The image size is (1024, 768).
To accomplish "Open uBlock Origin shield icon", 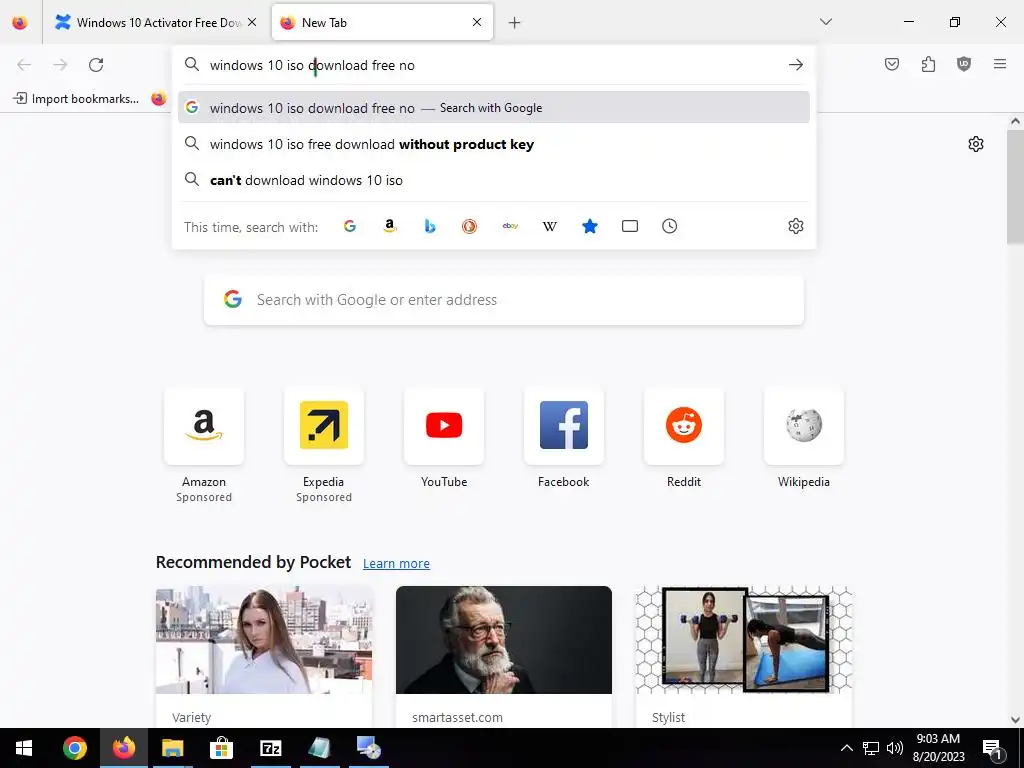I will [x=964, y=64].
